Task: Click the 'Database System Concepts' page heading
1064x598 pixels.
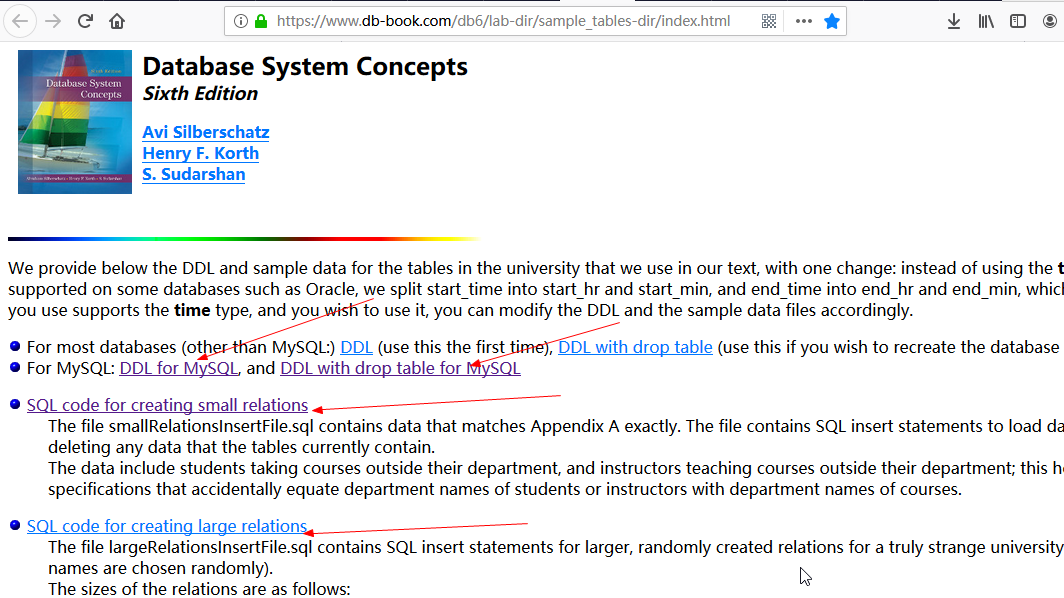Action: click(x=305, y=67)
